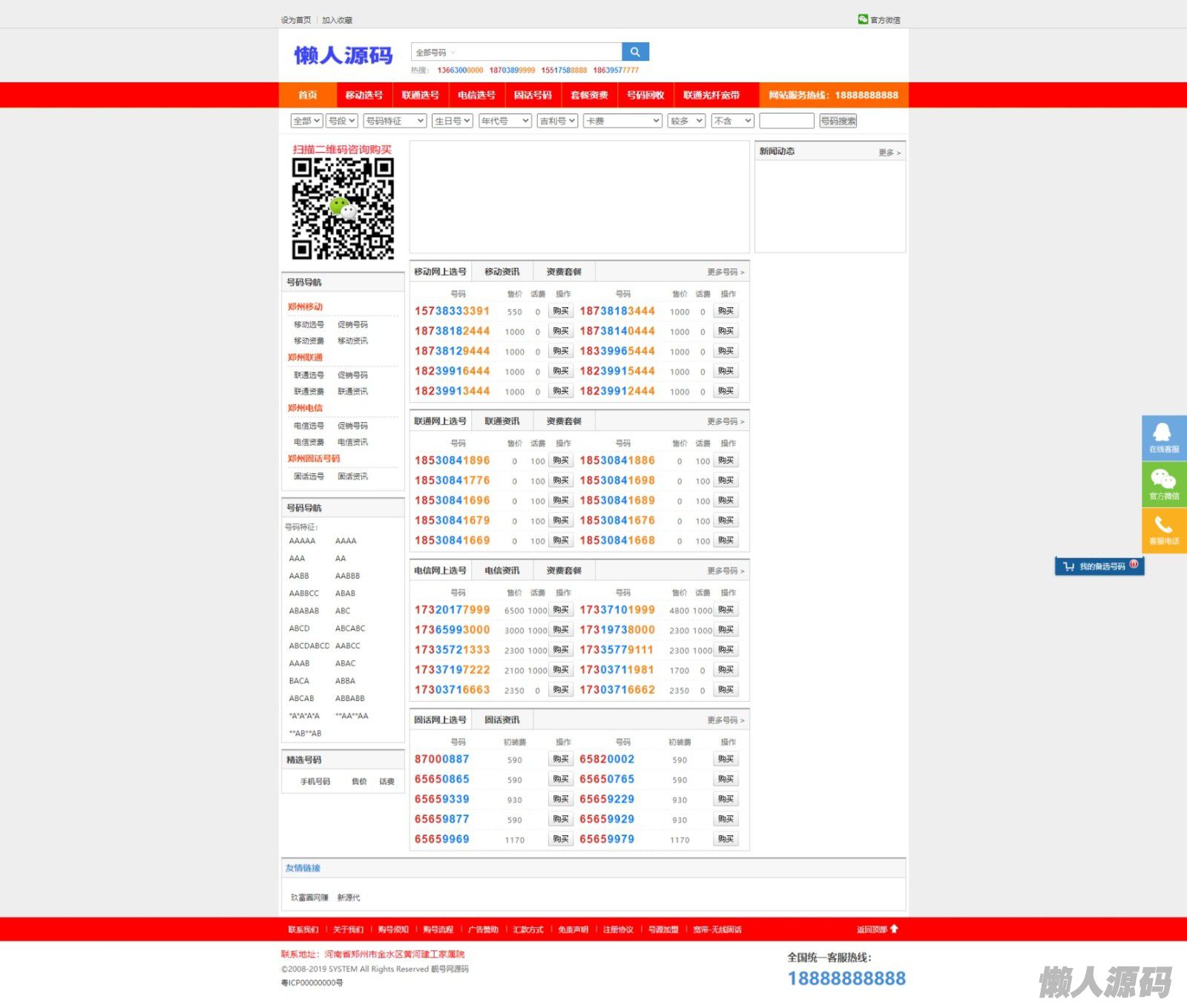Click the landline number 65659979
The height and width of the screenshot is (1008, 1187).
pyautogui.click(x=607, y=840)
